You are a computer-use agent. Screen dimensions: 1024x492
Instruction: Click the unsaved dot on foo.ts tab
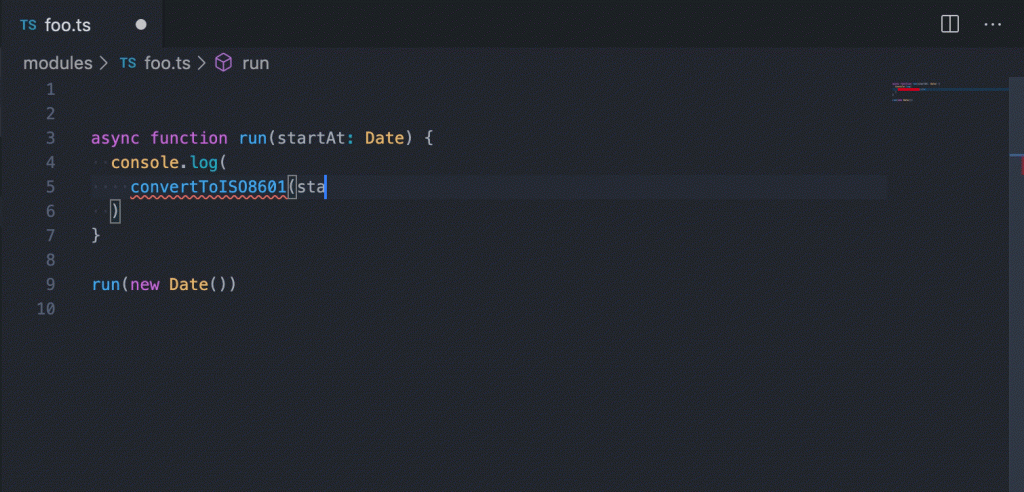coord(140,24)
